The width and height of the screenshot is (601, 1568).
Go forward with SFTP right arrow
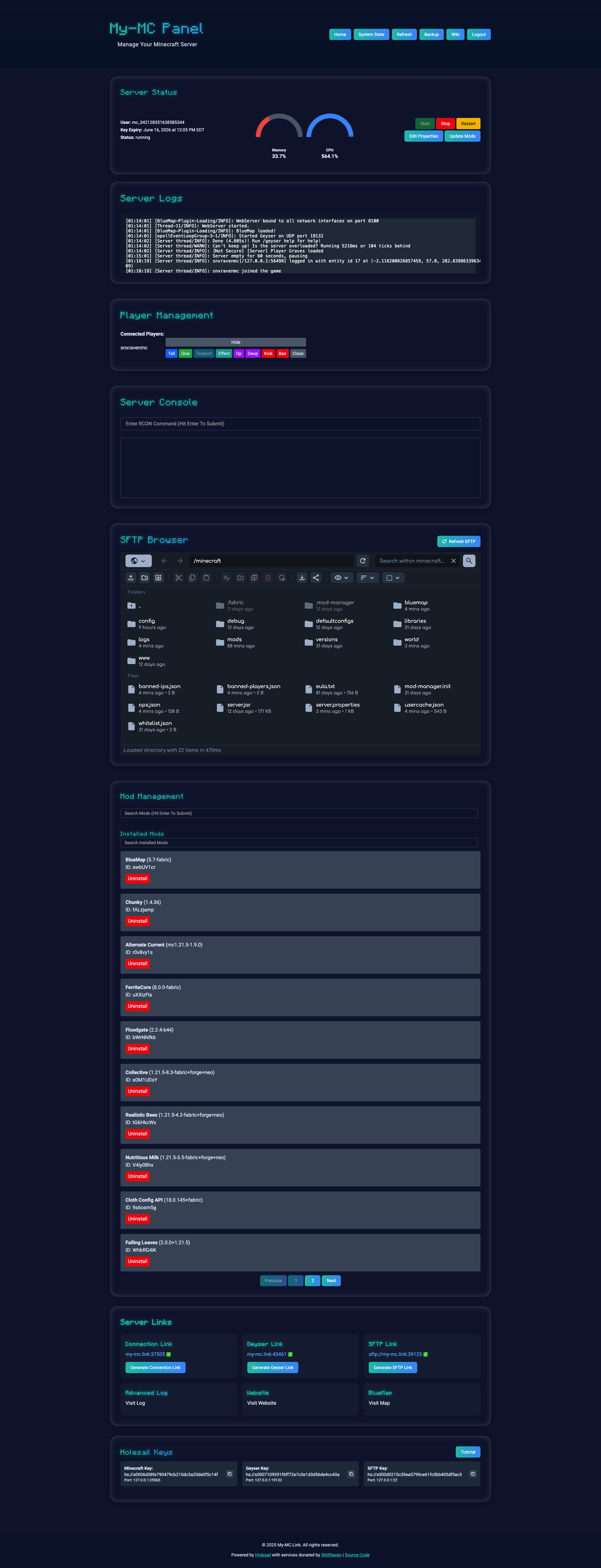point(180,561)
